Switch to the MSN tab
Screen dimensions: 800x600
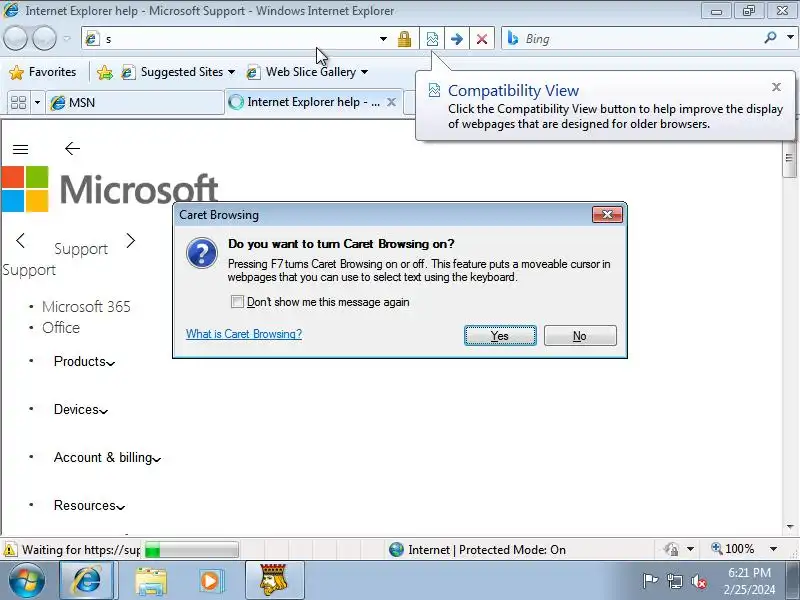135,103
